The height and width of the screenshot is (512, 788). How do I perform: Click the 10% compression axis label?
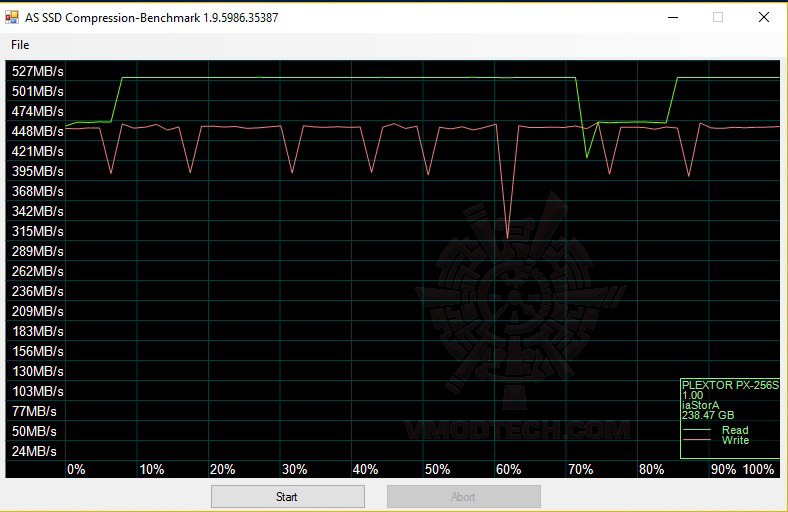pyautogui.click(x=152, y=470)
